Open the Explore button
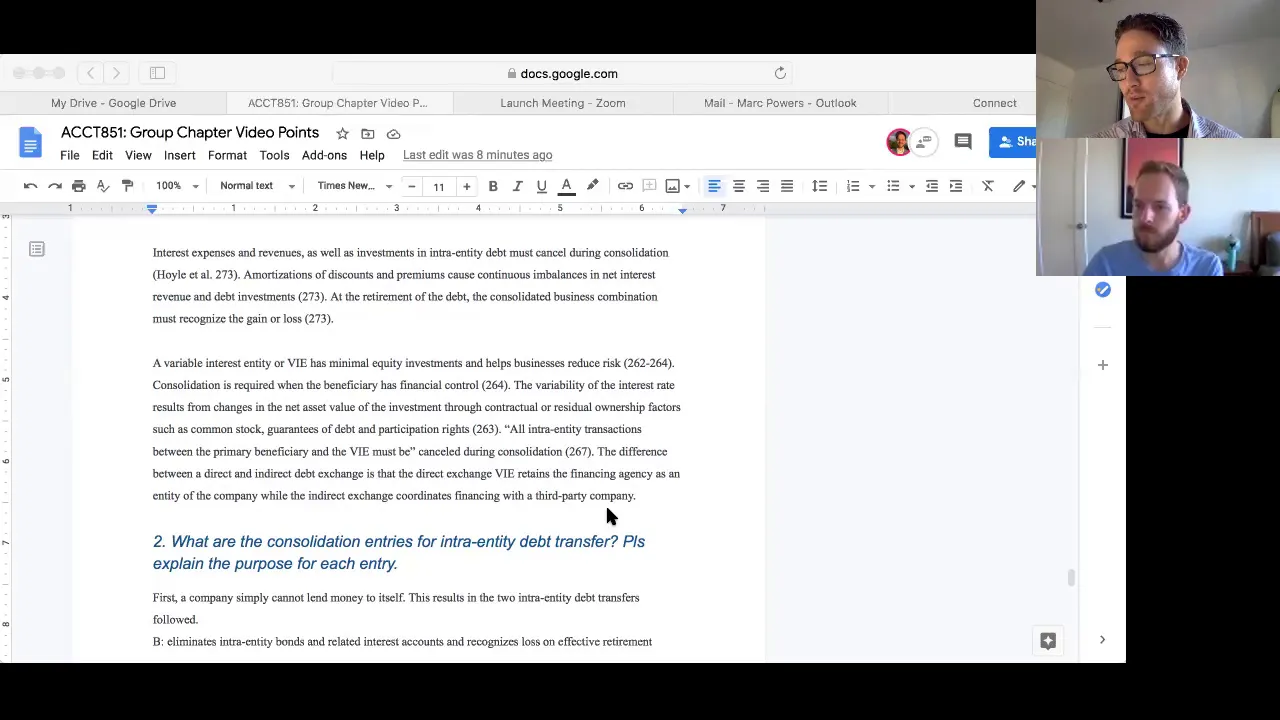The width and height of the screenshot is (1280, 720). 1048,641
